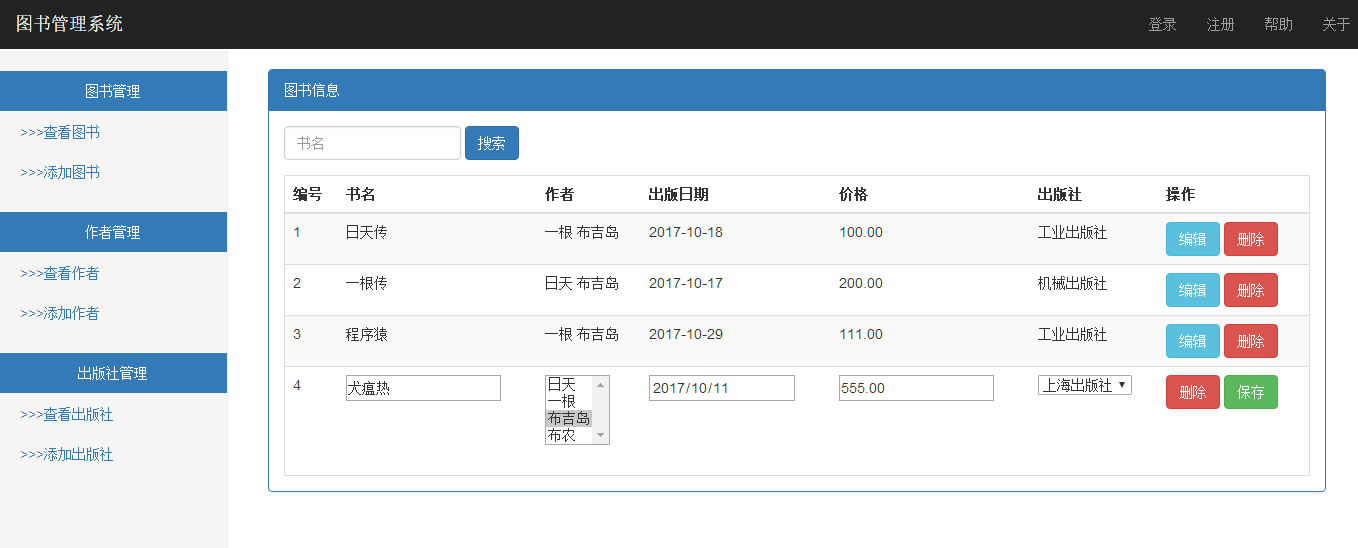
Task: Click the book name 程序猿
Action: [x=367, y=334]
